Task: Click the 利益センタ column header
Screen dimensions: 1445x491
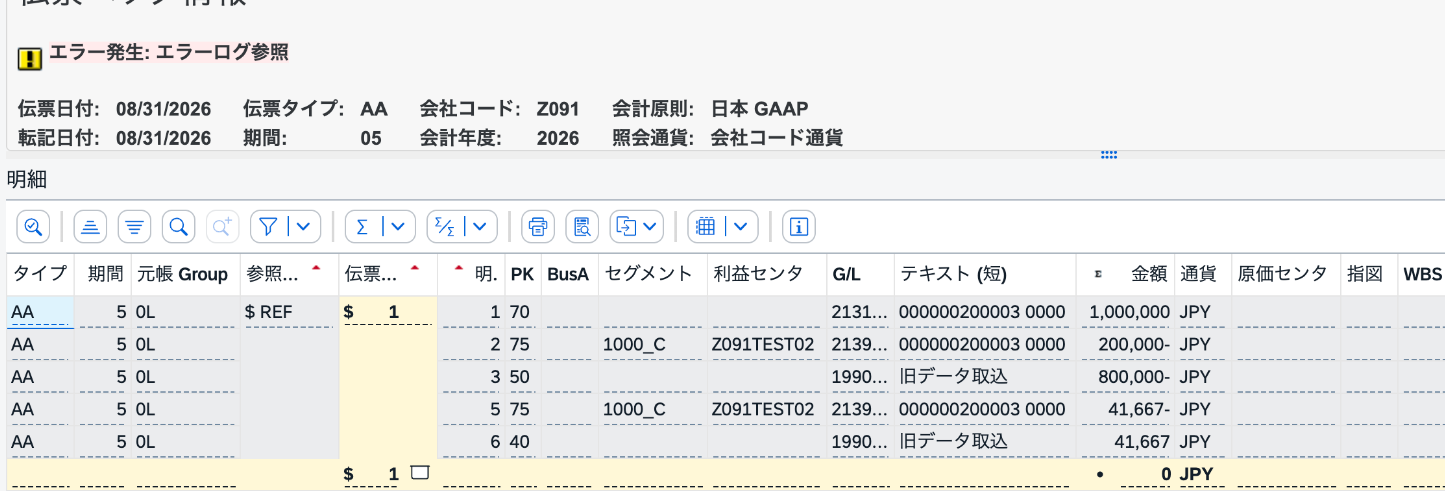Action: [765, 274]
